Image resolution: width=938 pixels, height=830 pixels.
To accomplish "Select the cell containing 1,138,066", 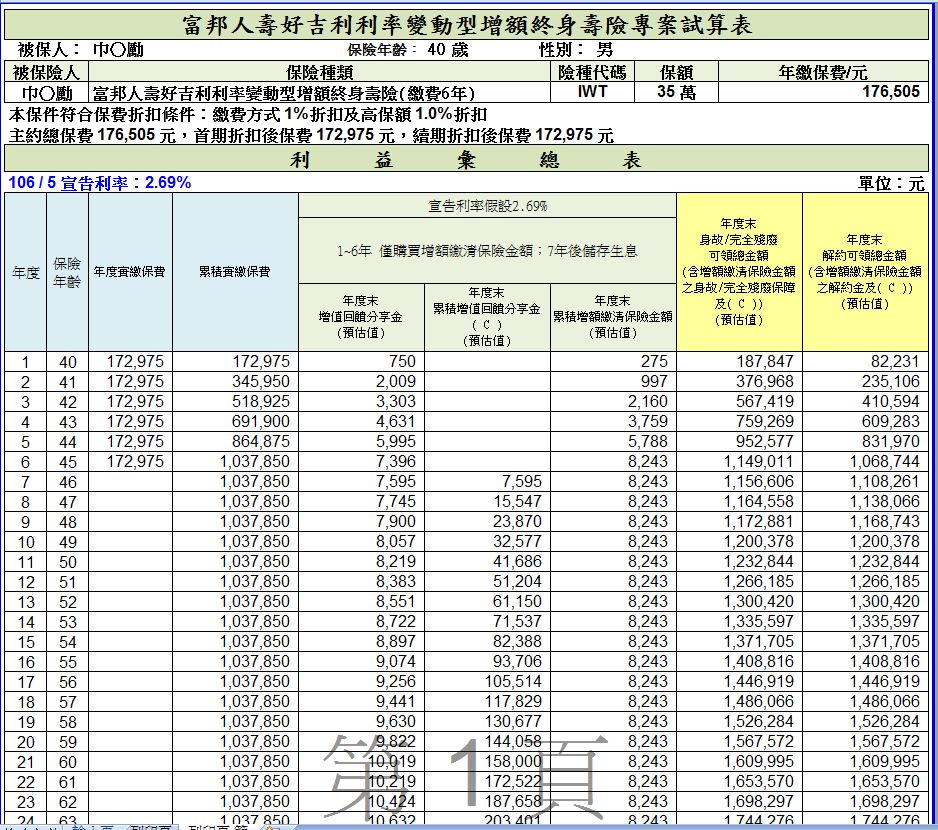I will point(865,501).
